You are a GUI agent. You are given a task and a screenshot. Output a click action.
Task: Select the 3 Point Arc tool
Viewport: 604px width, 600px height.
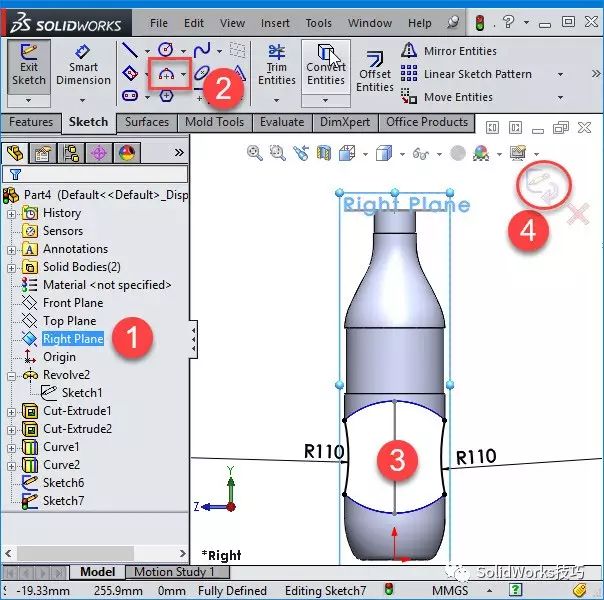click(166, 74)
